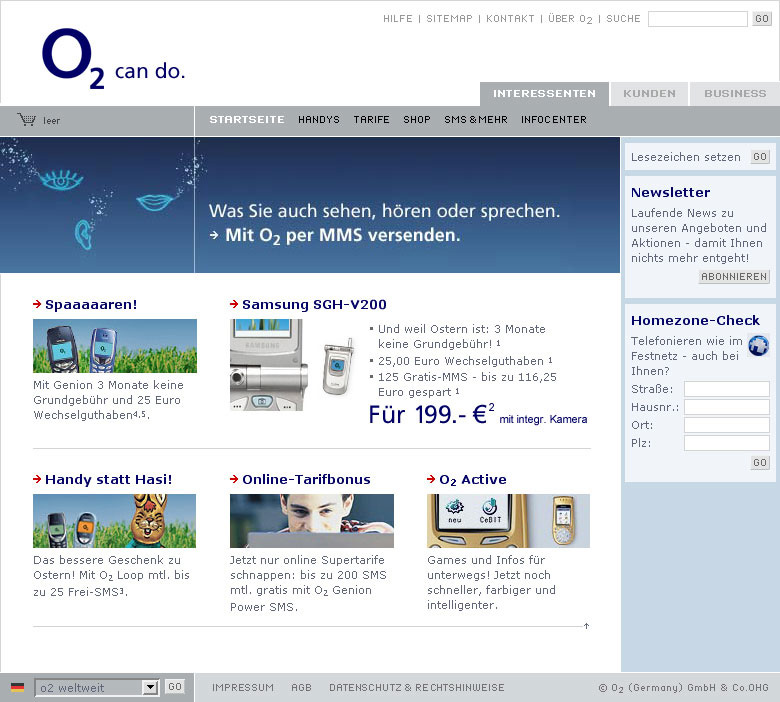Open the o2 weltweit dropdown
The image size is (780, 702).
point(97,688)
